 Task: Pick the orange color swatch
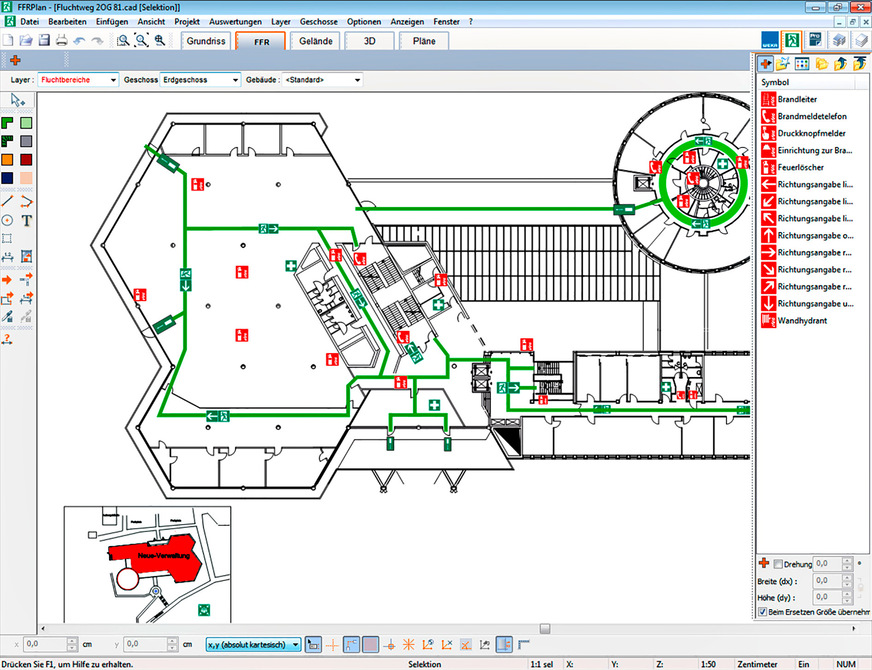tap(8, 159)
